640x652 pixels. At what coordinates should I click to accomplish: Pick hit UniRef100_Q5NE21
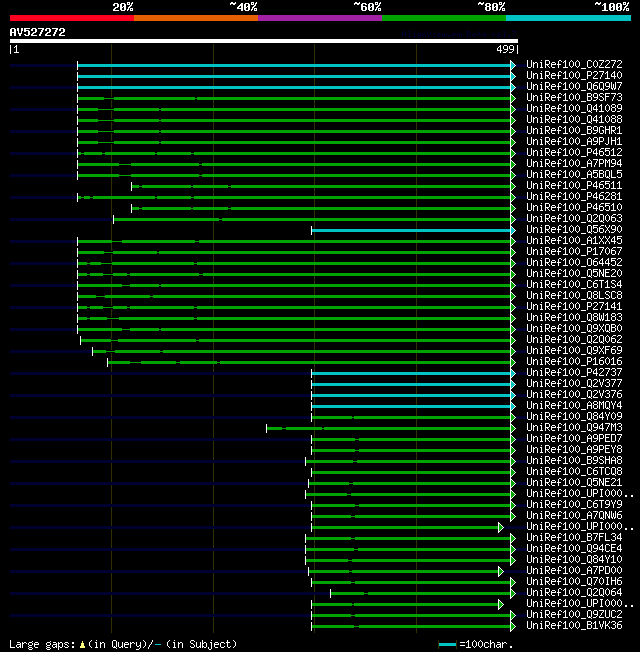(x=574, y=483)
